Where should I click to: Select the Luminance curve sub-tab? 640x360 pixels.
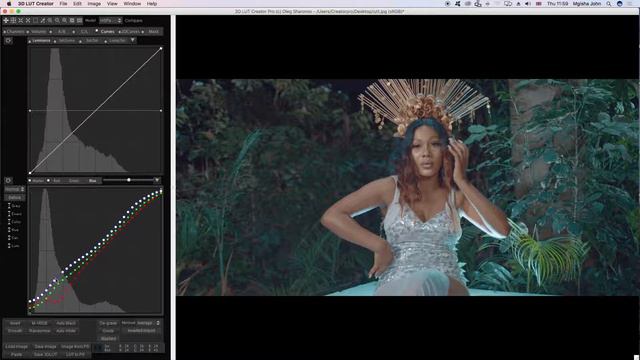click(40, 41)
